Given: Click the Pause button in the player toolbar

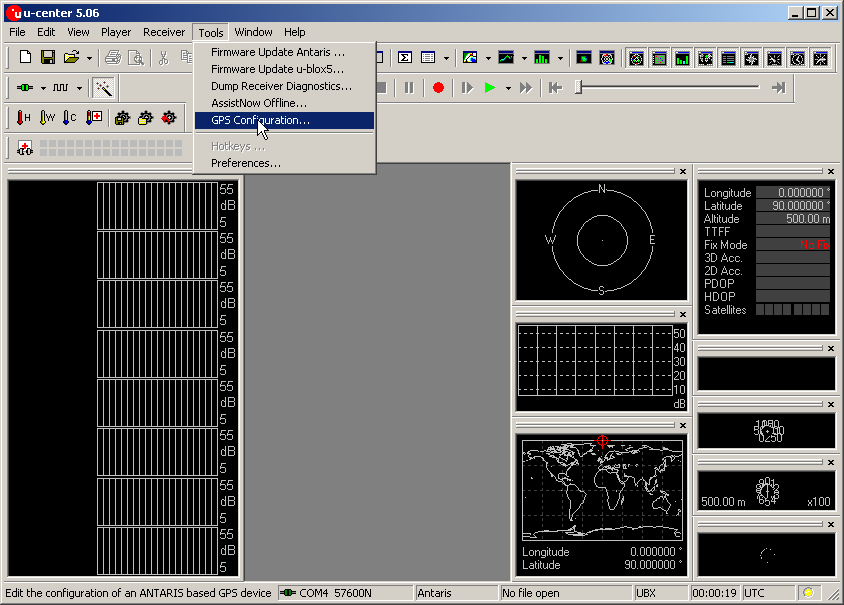Looking at the screenshot, I should coord(409,87).
